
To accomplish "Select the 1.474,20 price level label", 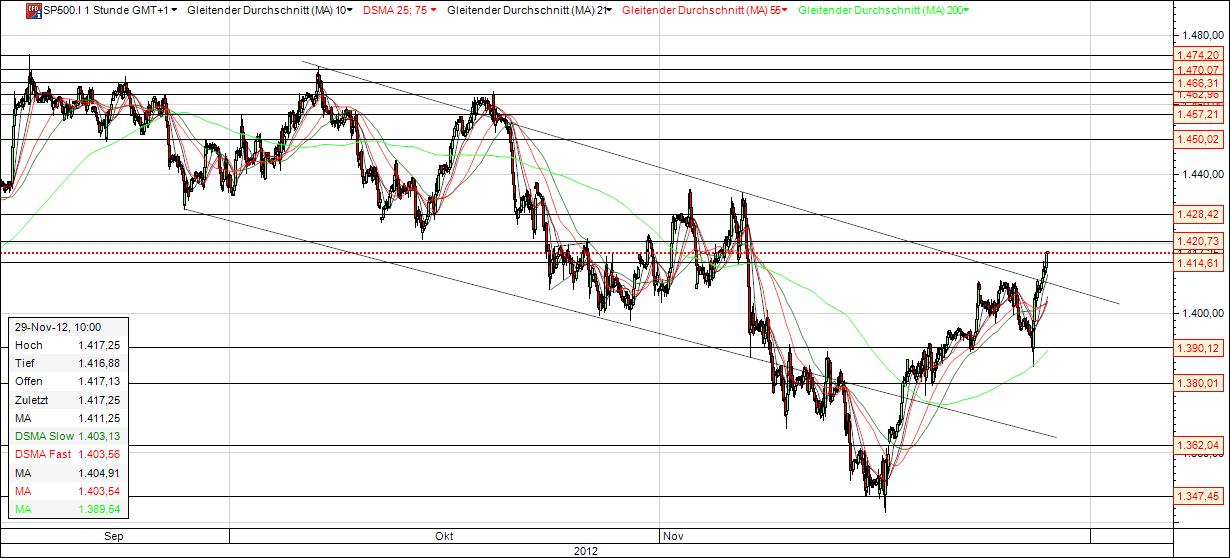I will [x=1199, y=55].
